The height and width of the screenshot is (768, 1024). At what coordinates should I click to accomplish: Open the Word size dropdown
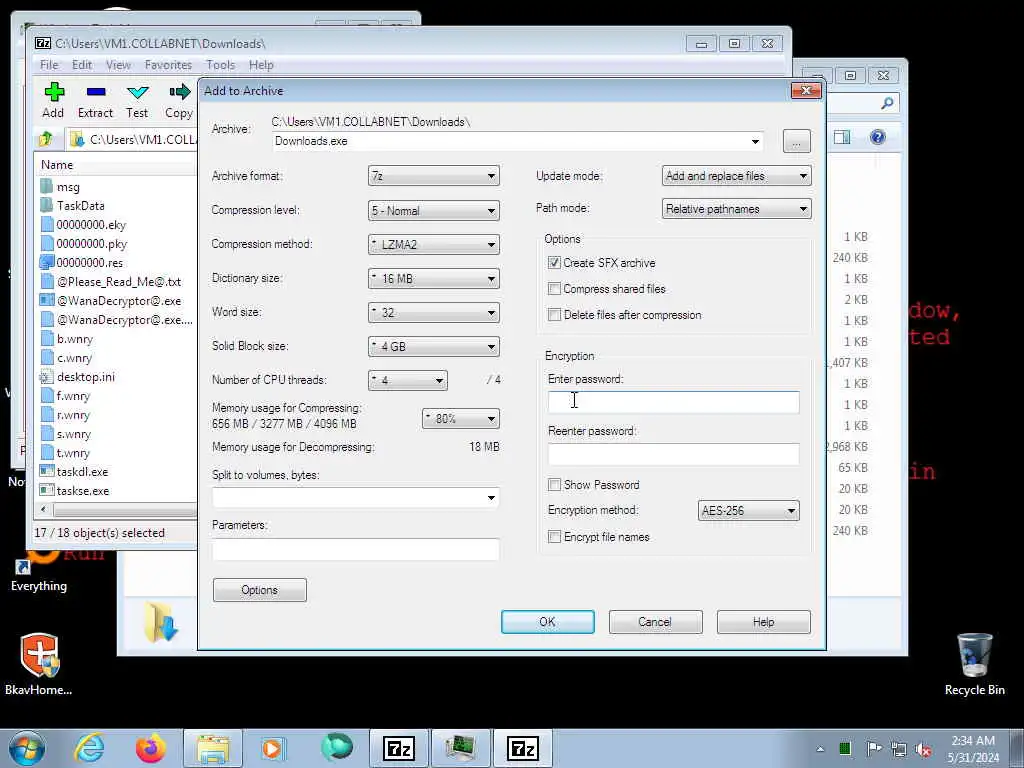click(434, 312)
